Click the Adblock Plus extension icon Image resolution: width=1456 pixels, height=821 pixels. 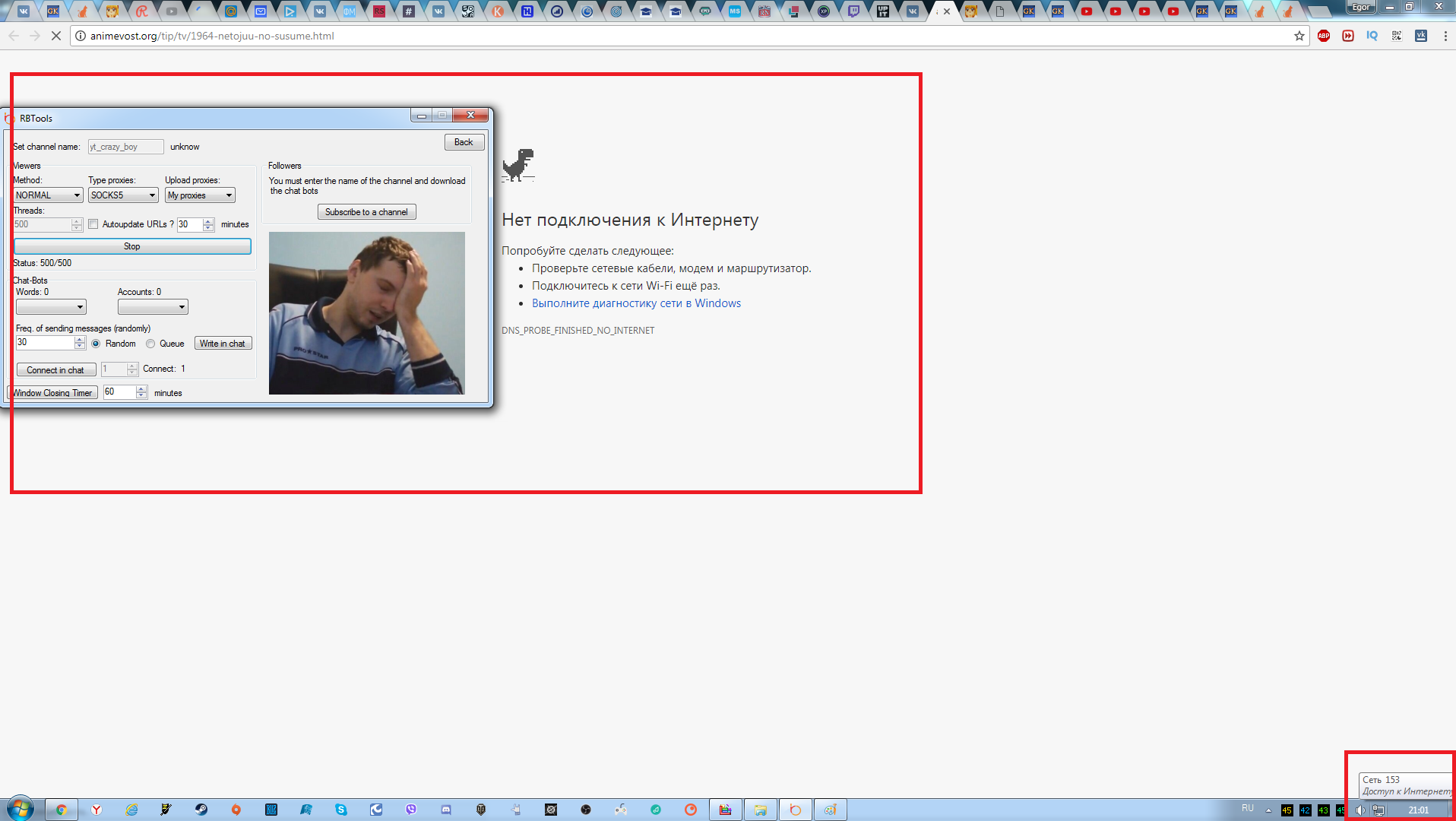pyautogui.click(x=1324, y=36)
